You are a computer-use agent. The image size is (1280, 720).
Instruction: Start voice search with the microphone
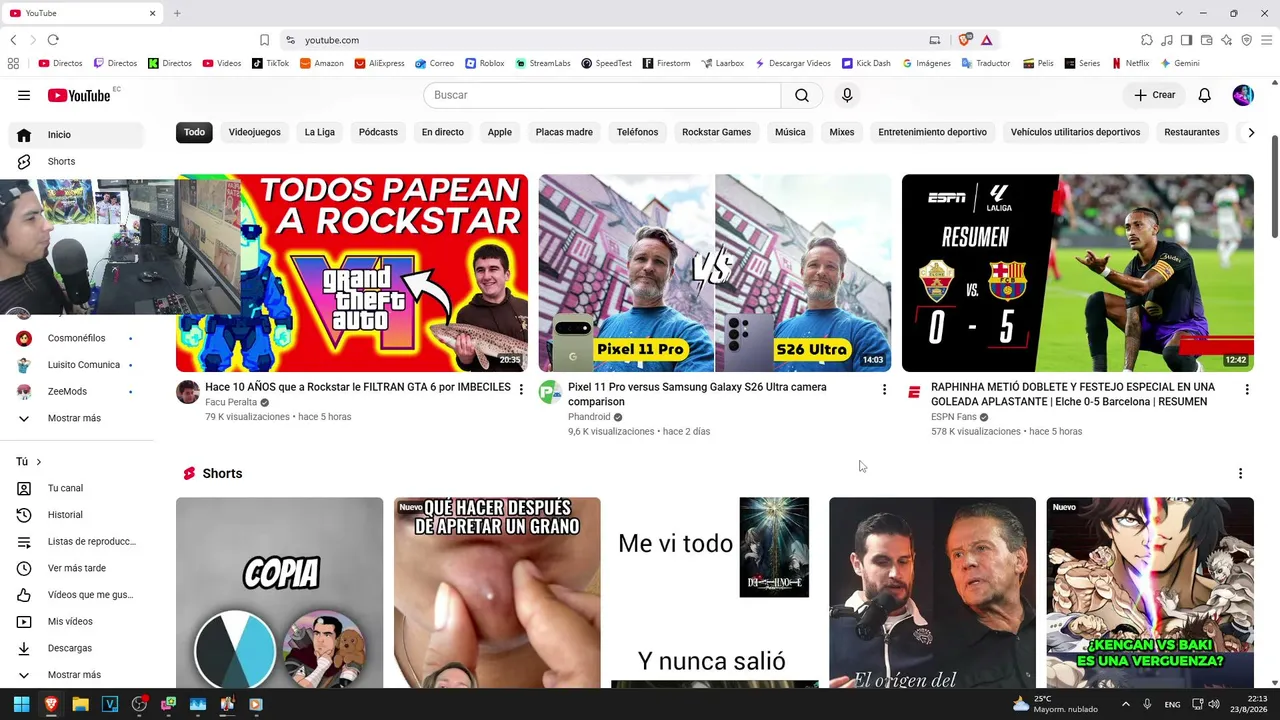pos(847,95)
